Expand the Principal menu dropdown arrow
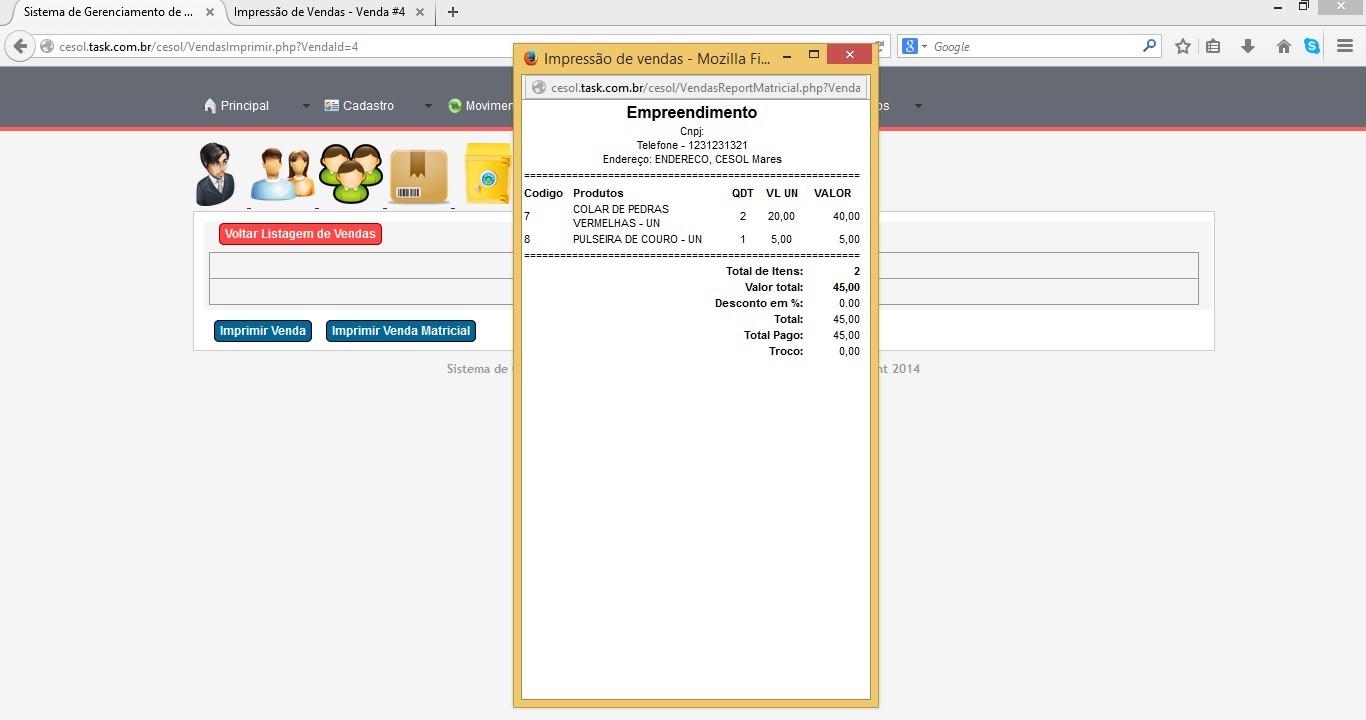Image resolution: width=1366 pixels, height=720 pixels. point(306,106)
